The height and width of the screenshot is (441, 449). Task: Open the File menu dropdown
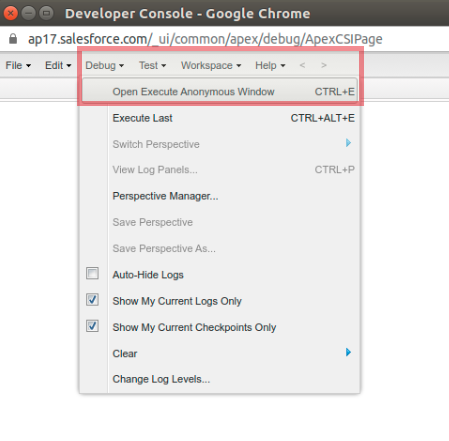click(x=18, y=65)
